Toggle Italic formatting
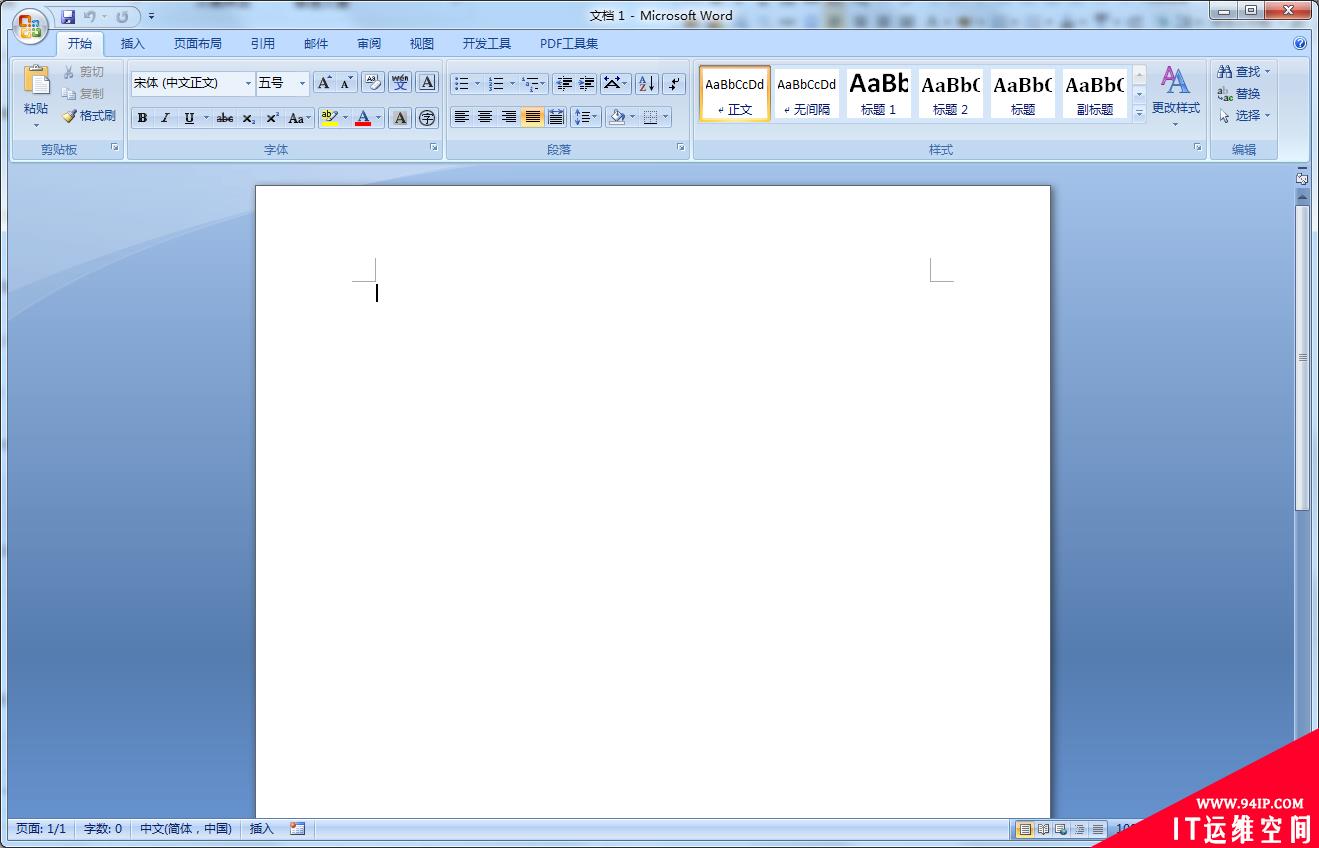The width and height of the screenshot is (1319, 848). (165, 118)
